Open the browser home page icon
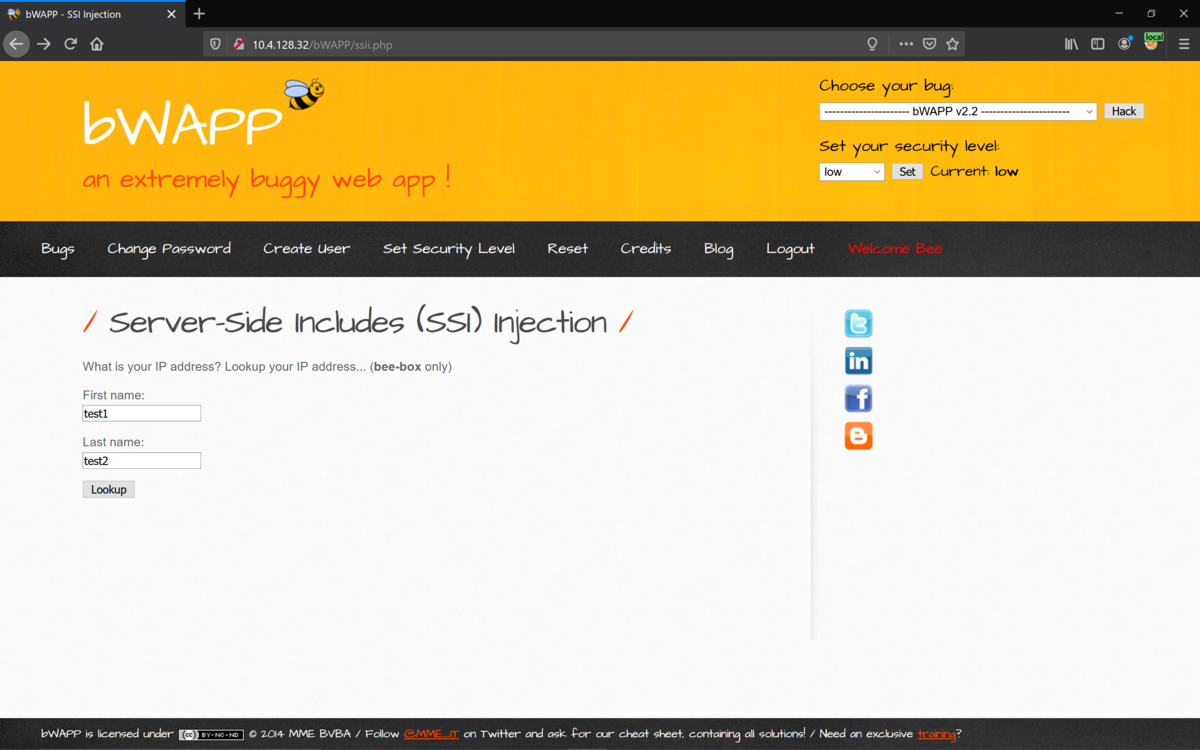Screen dimensions: 1200x750 coord(97,44)
